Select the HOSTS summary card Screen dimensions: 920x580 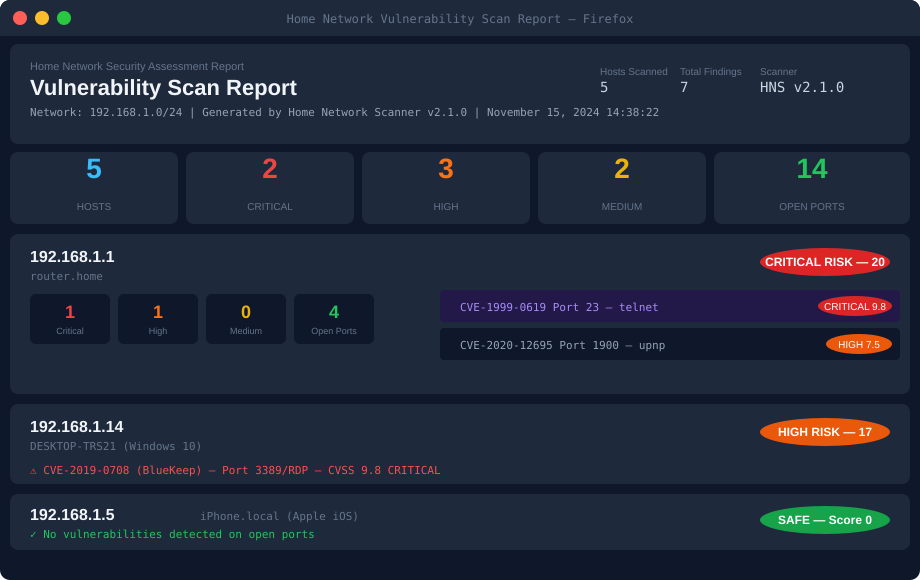click(x=94, y=188)
